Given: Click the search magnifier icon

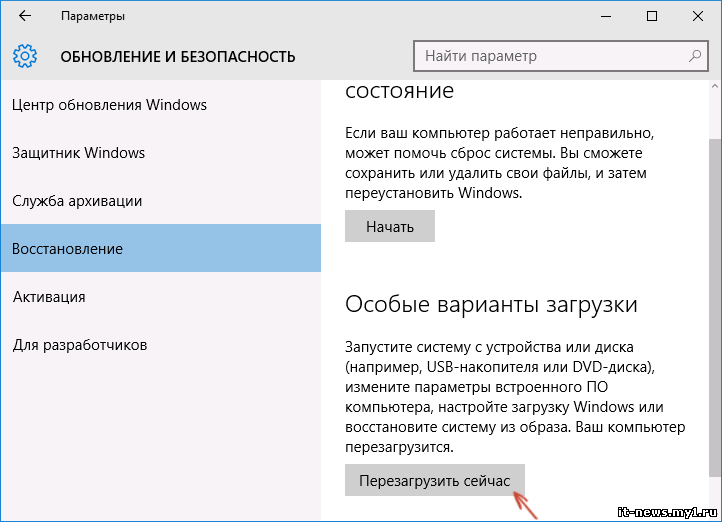Looking at the screenshot, I should coord(695,56).
